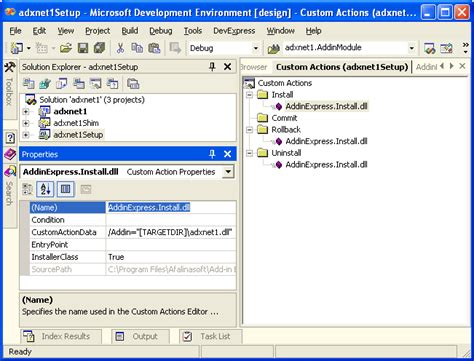Switch to the Browser document tab
Image resolution: width=474 pixels, height=361 pixels.
click(x=254, y=67)
